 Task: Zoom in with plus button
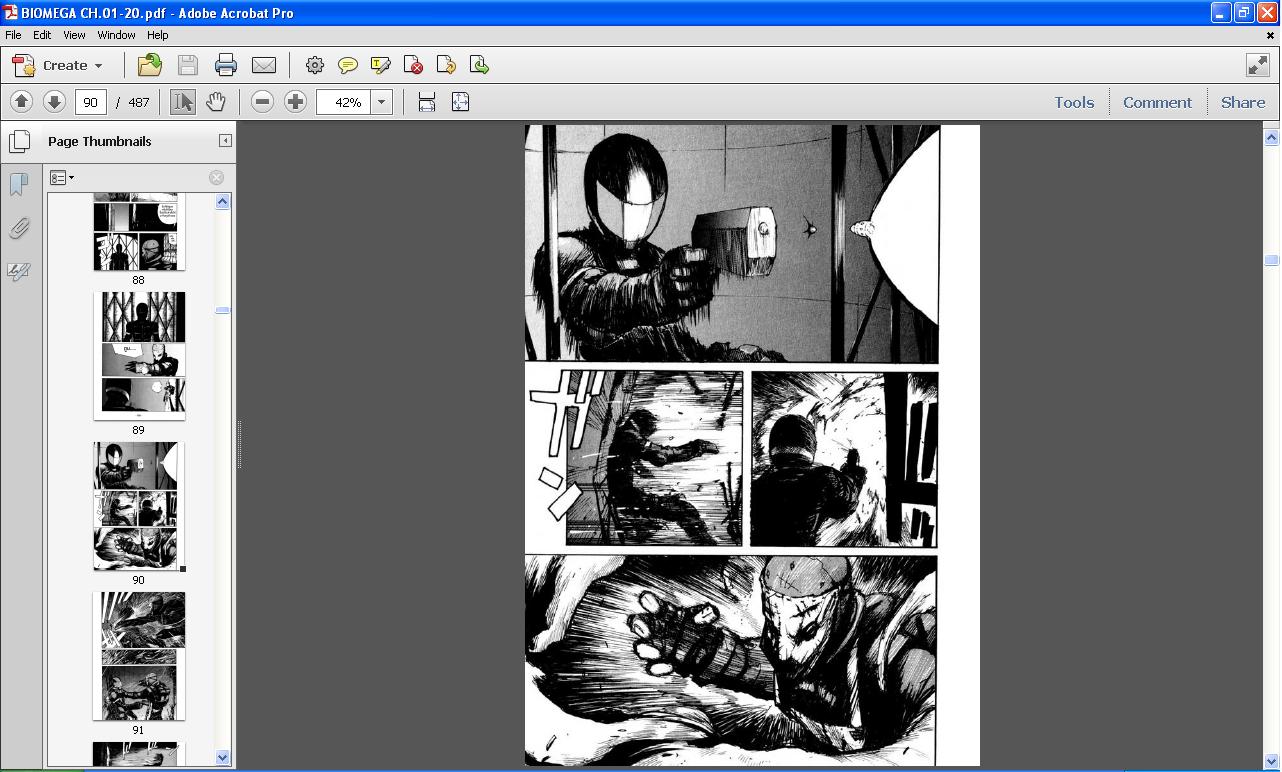pos(295,102)
